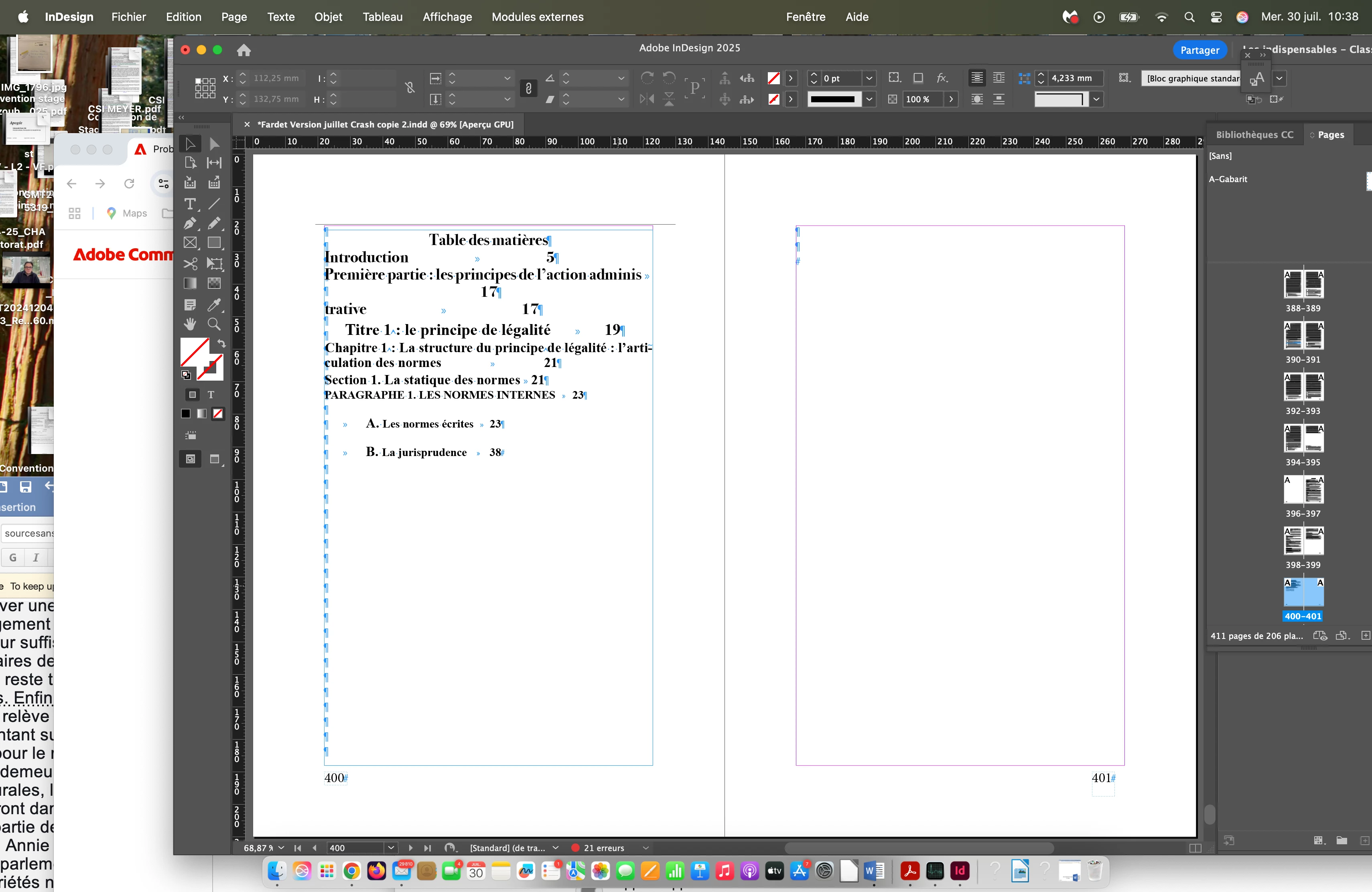Select the Pen tool
Image resolution: width=1372 pixels, height=892 pixels.
190,223
